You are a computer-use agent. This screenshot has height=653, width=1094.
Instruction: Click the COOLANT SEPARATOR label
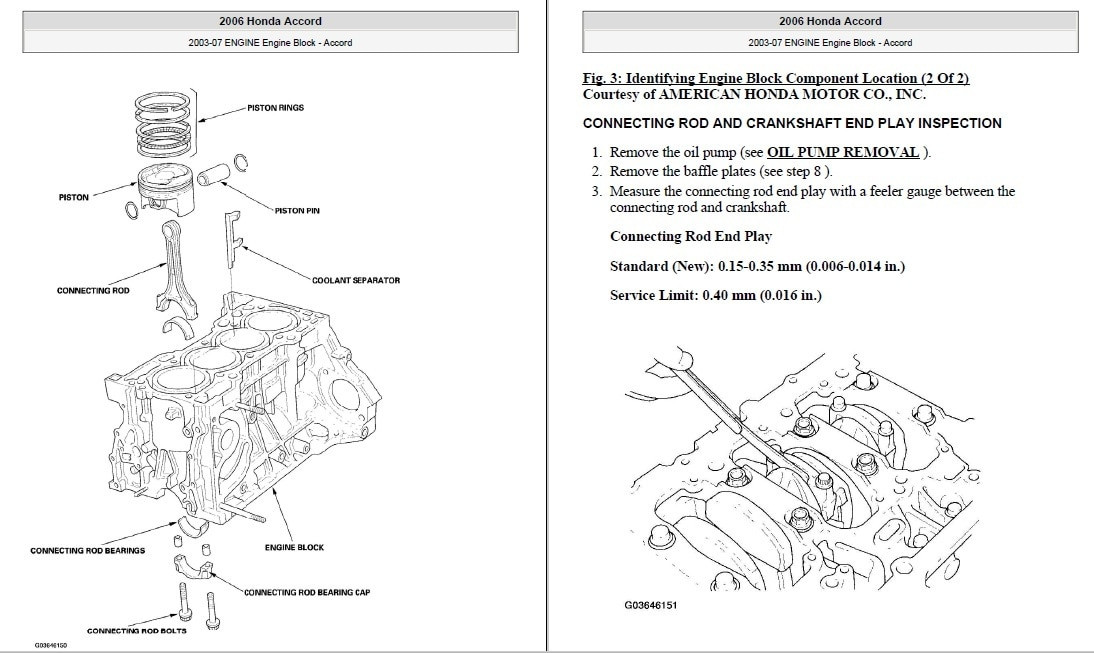coord(355,280)
